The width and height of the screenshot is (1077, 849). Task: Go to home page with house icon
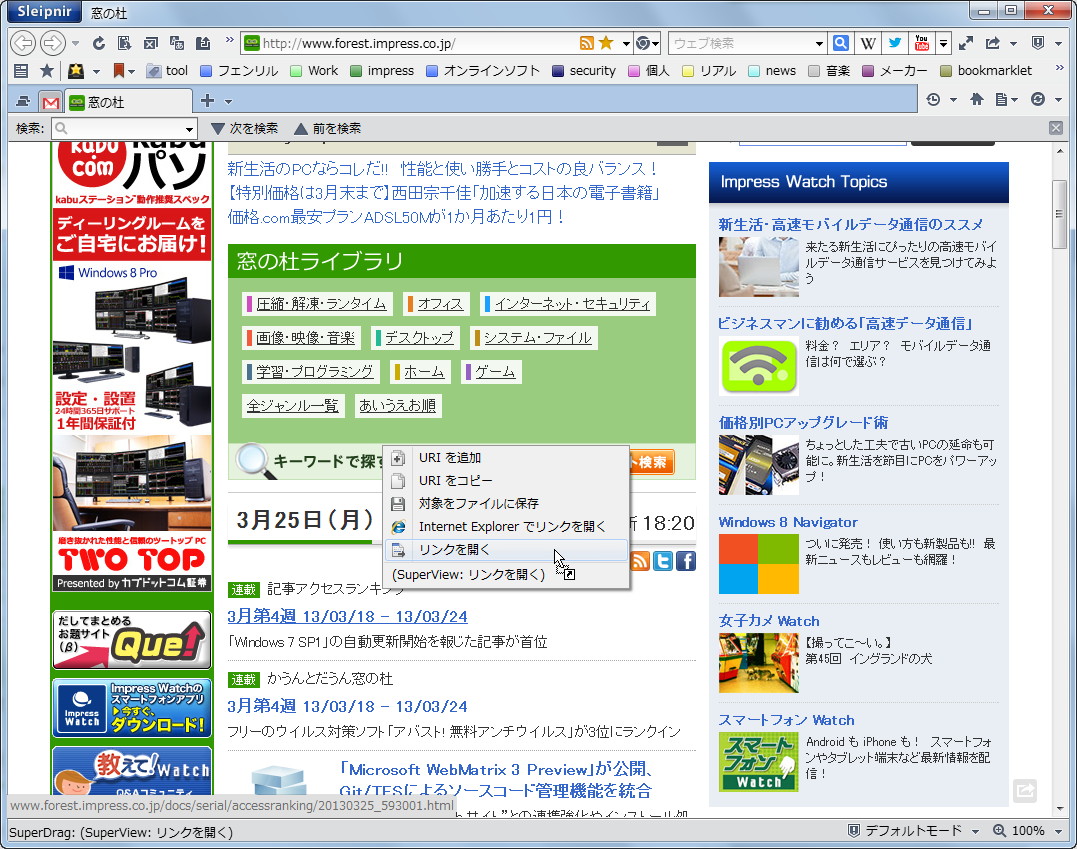click(977, 100)
